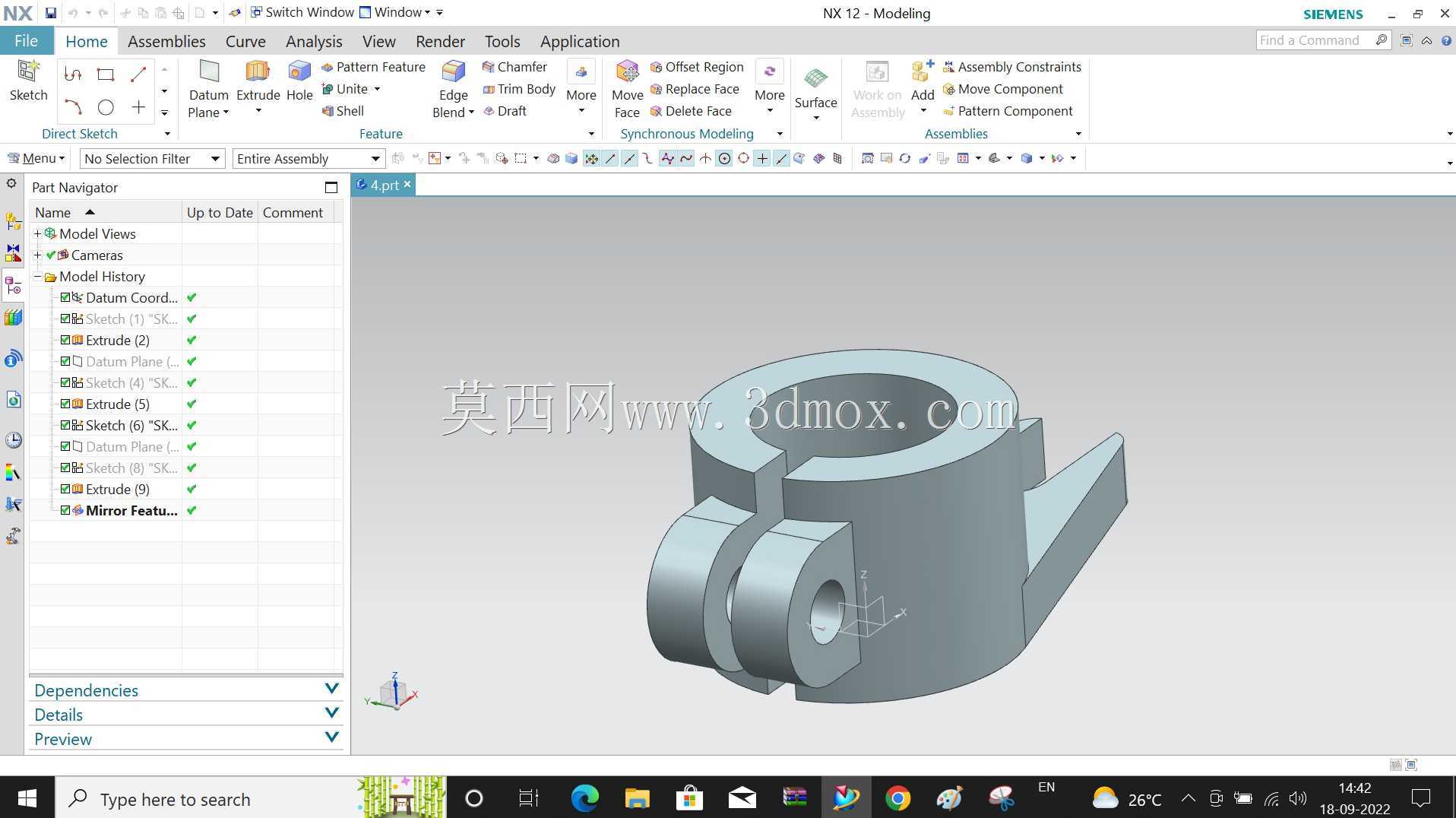Image resolution: width=1456 pixels, height=818 pixels.
Task: Click the Extrude feature icon
Action: pyautogui.click(x=258, y=73)
